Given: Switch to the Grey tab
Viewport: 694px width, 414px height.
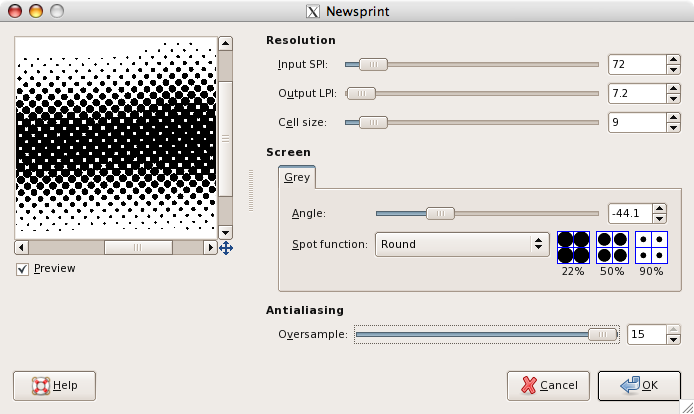Looking at the screenshot, I should pyautogui.click(x=297, y=177).
